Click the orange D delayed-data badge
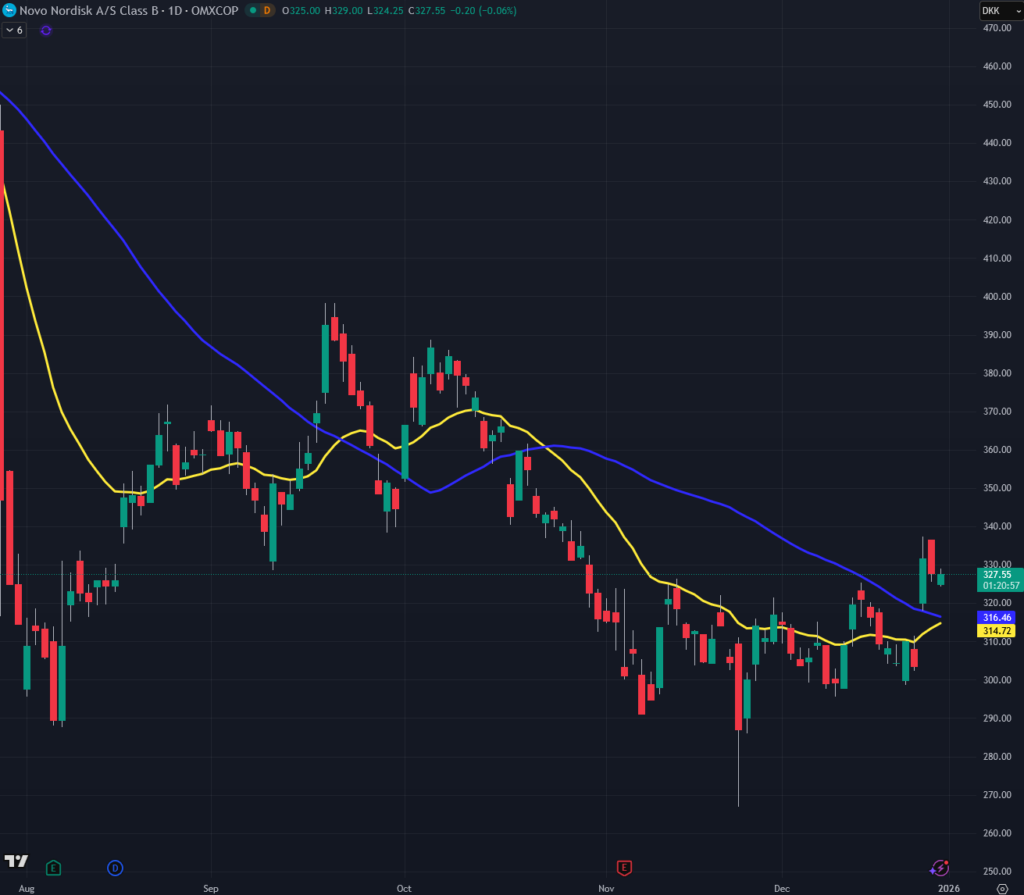1024x895 pixels. [266, 10]
